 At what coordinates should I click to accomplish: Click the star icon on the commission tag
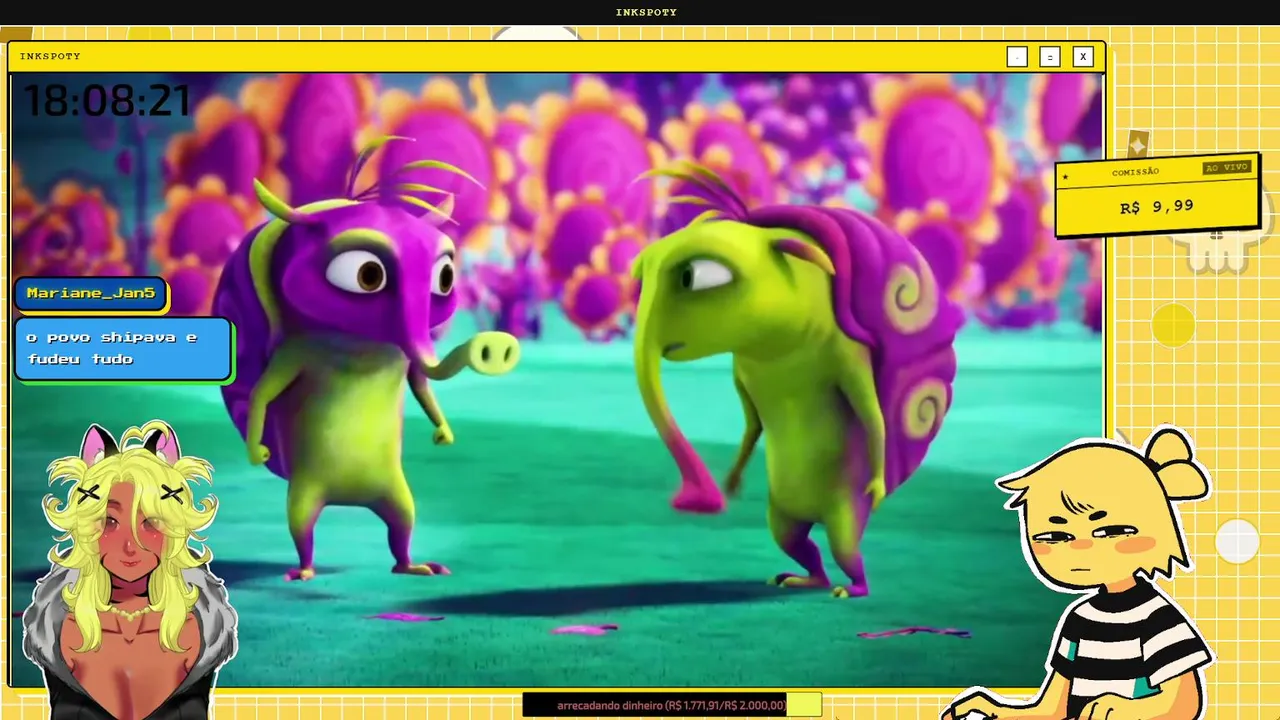click(x=1066, y=178)
